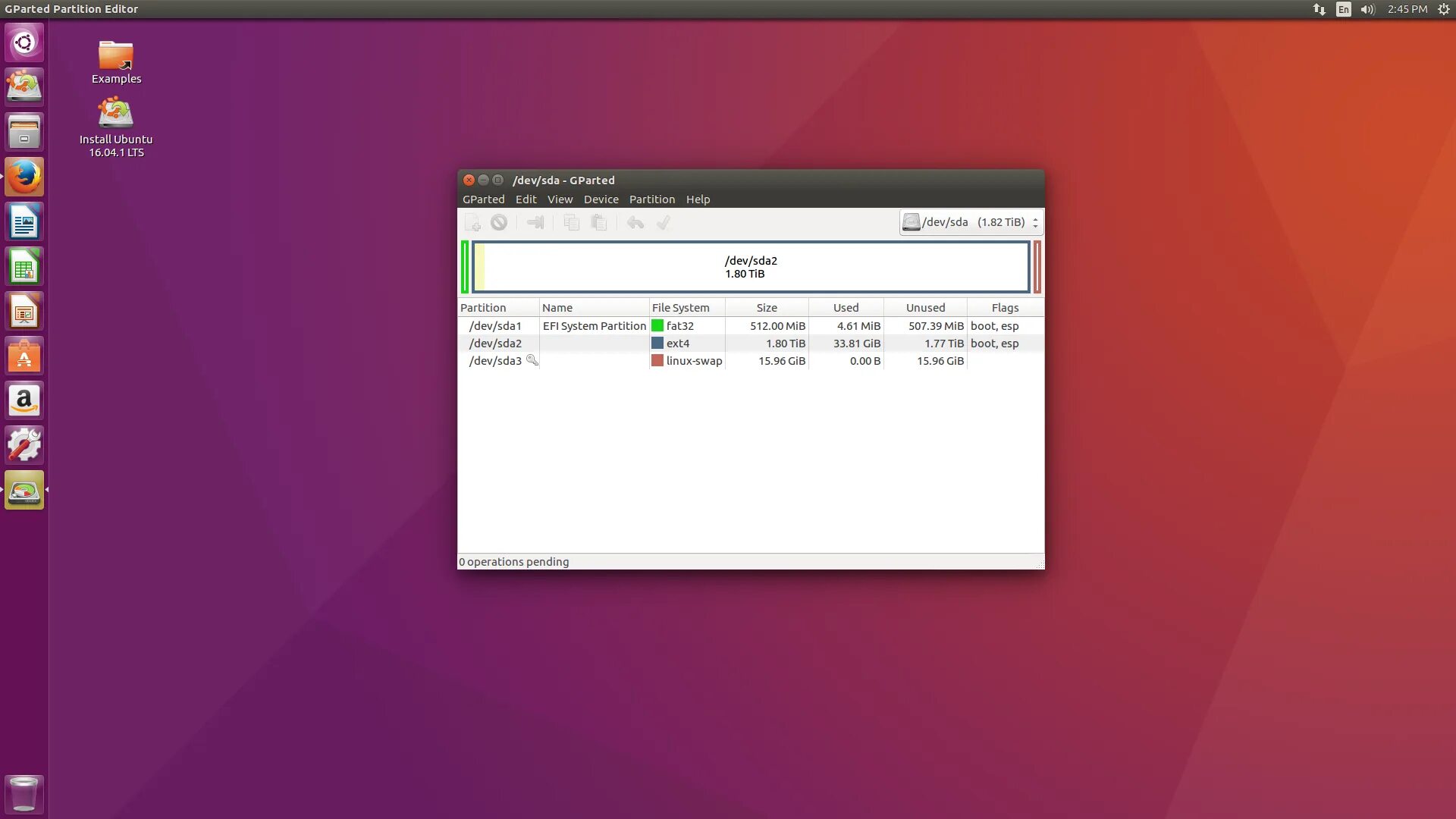
Task: Click the New partition toolbar icon
Action: [x=472, y=223]
